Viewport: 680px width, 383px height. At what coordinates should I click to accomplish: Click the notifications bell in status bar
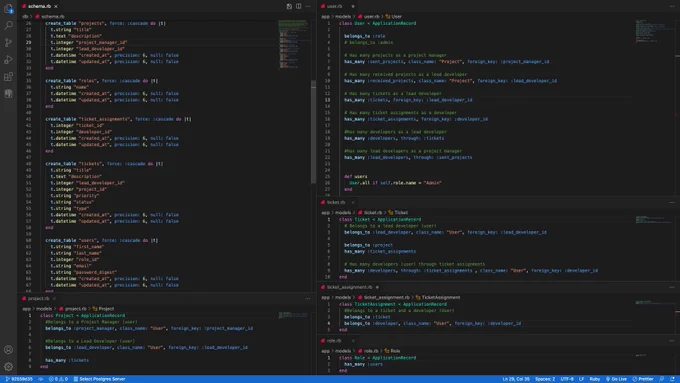click(x=672, y=379)
